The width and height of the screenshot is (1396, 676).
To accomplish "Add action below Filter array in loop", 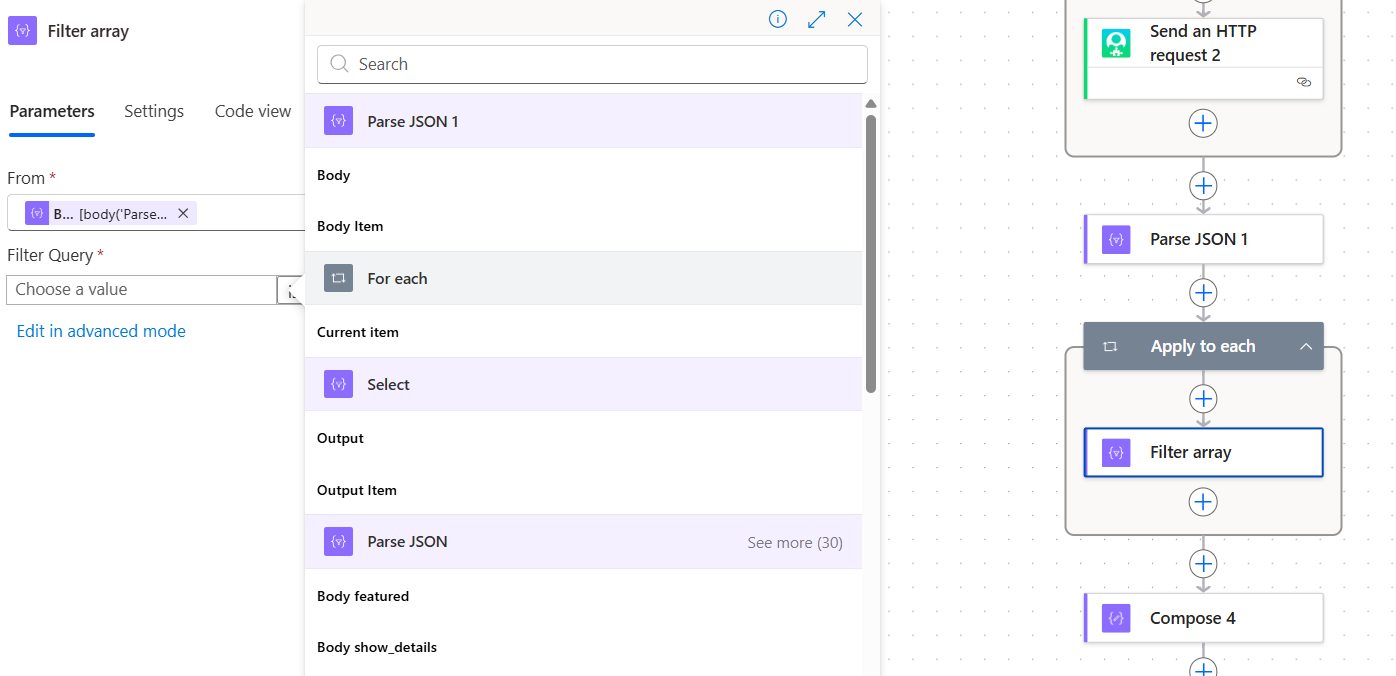I will pos(1203,502).
